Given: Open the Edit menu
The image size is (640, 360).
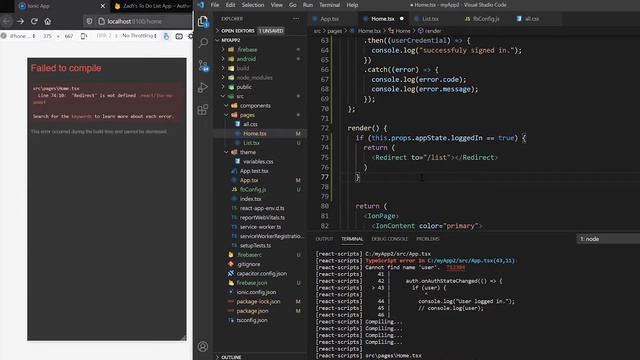Looking at the screenshot, I should click(x=231, y=5).
